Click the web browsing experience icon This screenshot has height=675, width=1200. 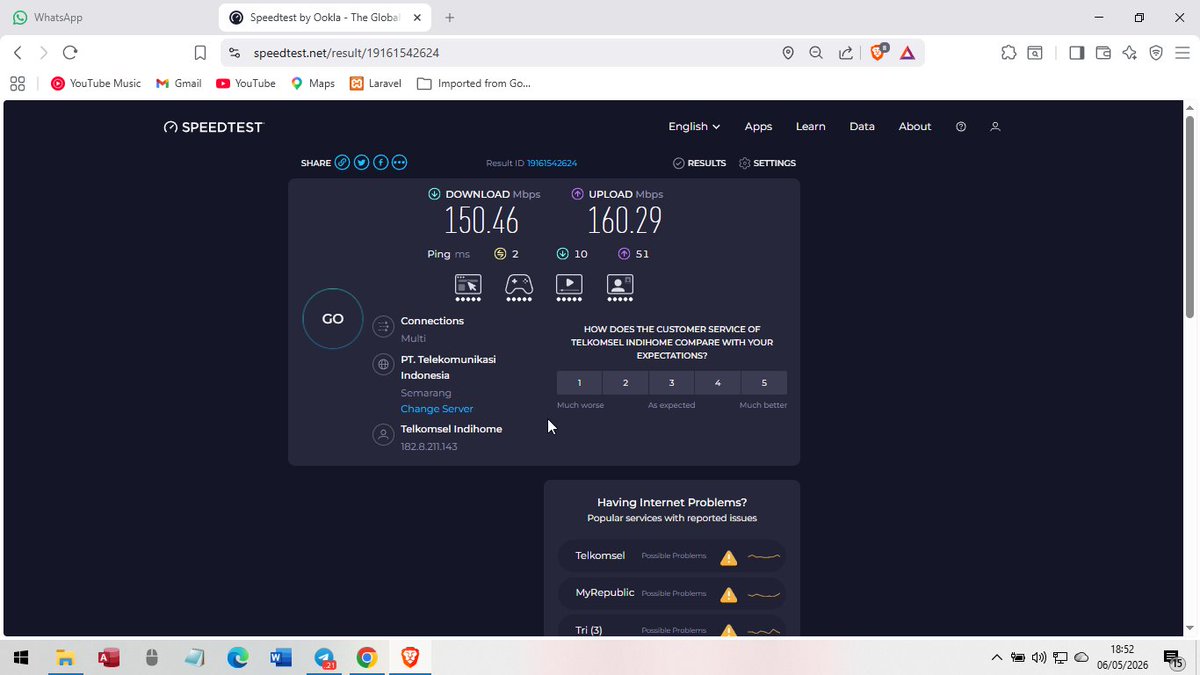click(x=468, y=285)
